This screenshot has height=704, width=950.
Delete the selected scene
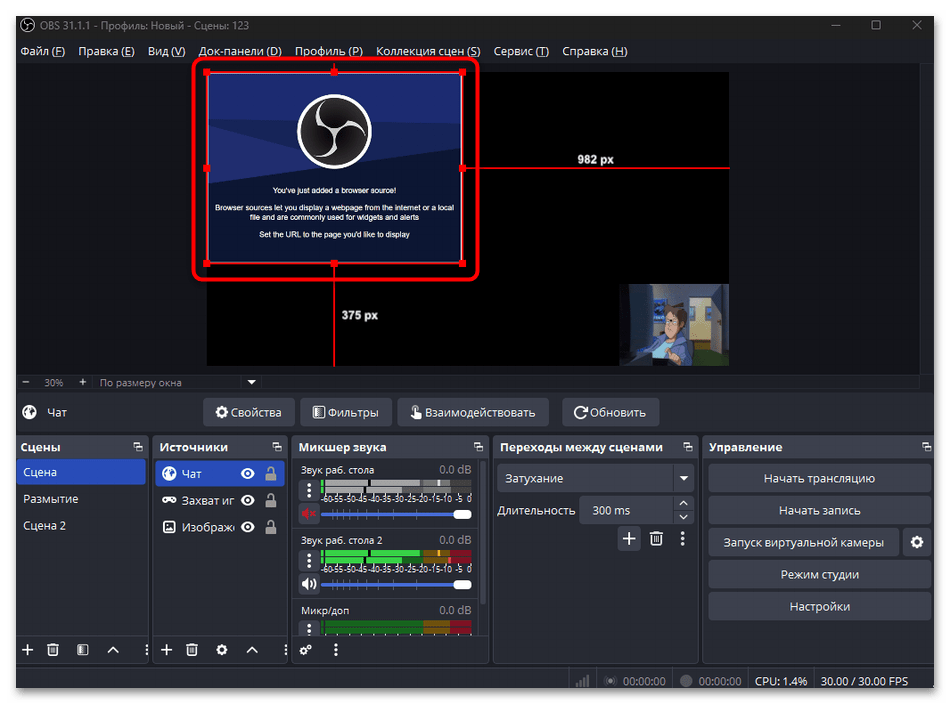point(53,650)
